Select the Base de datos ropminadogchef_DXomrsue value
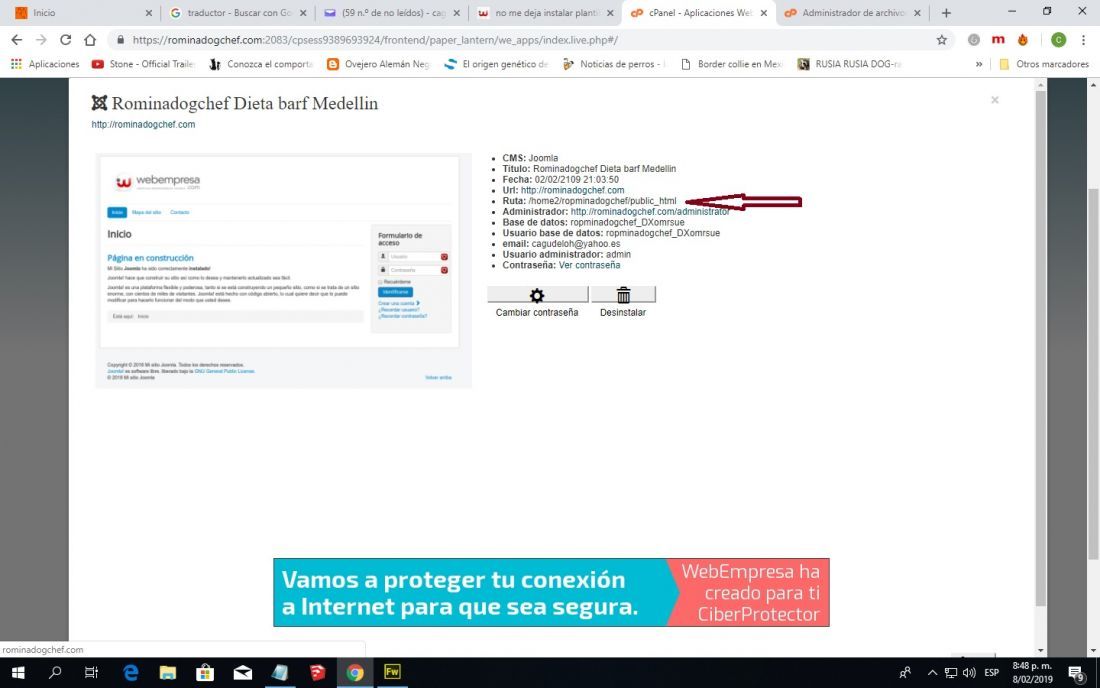The image size is (1100, 688). pos(627,222)
